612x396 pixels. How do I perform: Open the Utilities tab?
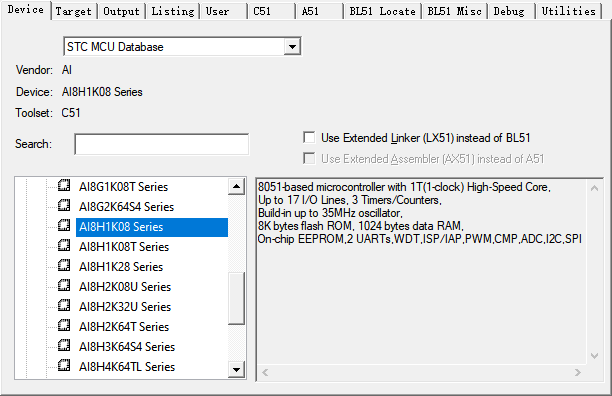pyautogui.click(x=568, y=11)
